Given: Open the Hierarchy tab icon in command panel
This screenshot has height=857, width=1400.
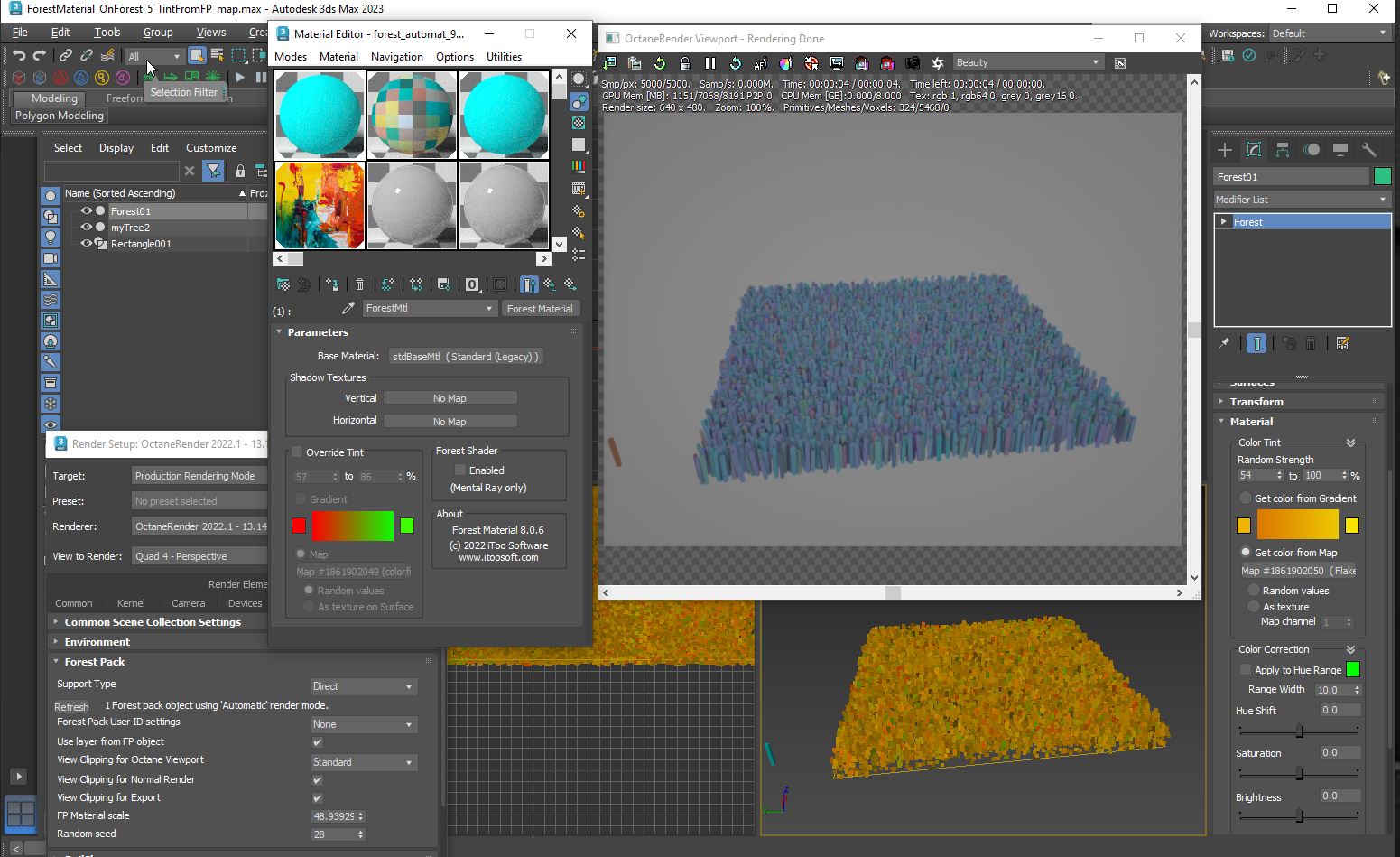Looking at the screenshot, I should (x=1283, y=150).
